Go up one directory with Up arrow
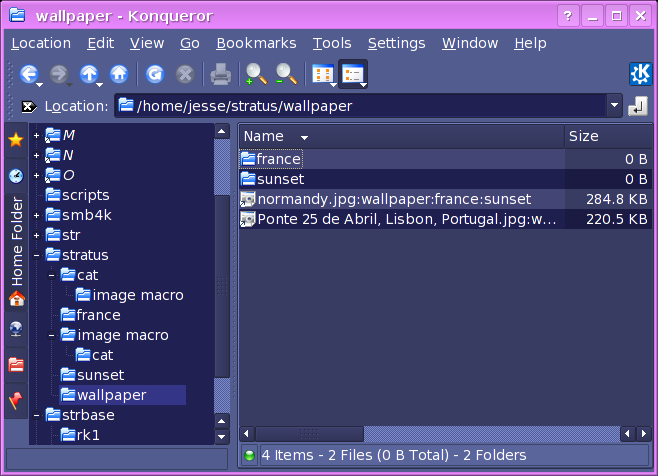 [89, 74]
